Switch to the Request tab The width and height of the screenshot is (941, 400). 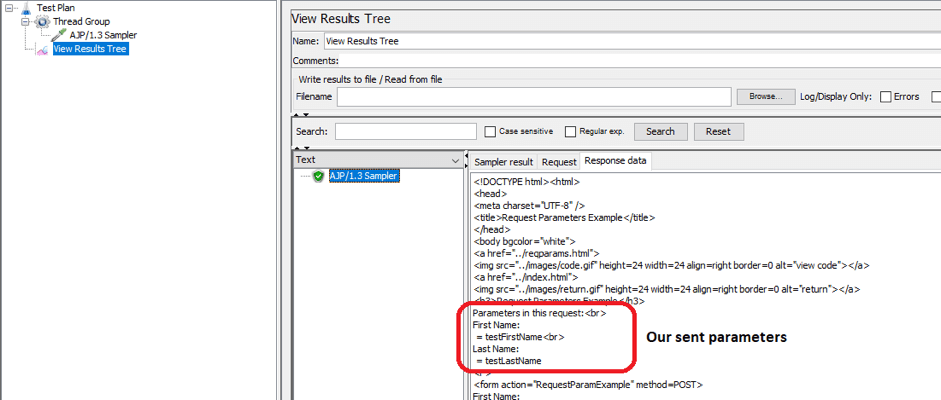tap(559, 161)
